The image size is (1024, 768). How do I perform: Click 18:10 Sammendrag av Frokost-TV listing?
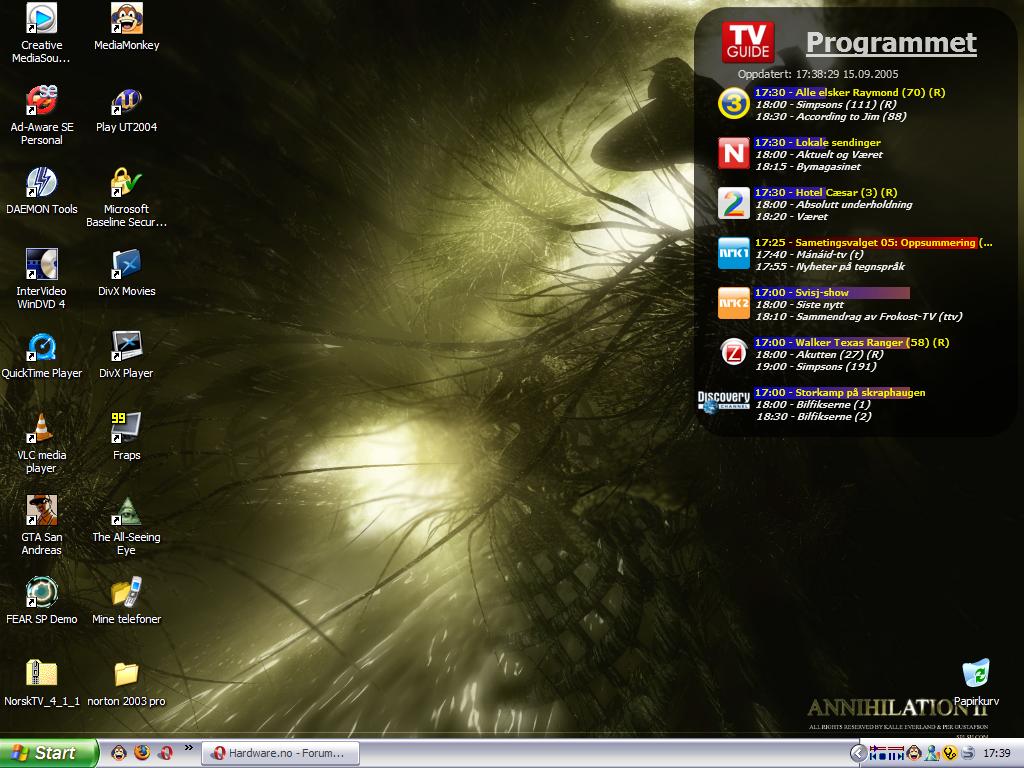click(x=859, y=317)
